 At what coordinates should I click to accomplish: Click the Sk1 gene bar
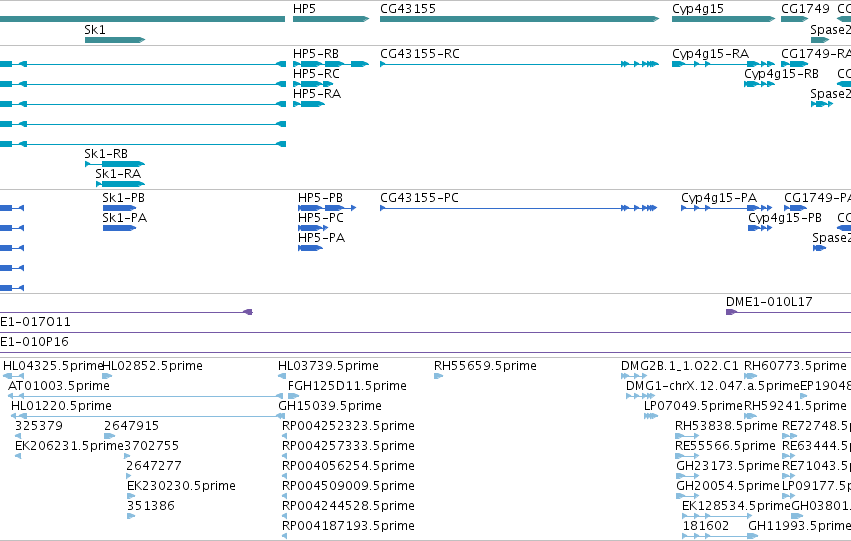coord(115,40)
